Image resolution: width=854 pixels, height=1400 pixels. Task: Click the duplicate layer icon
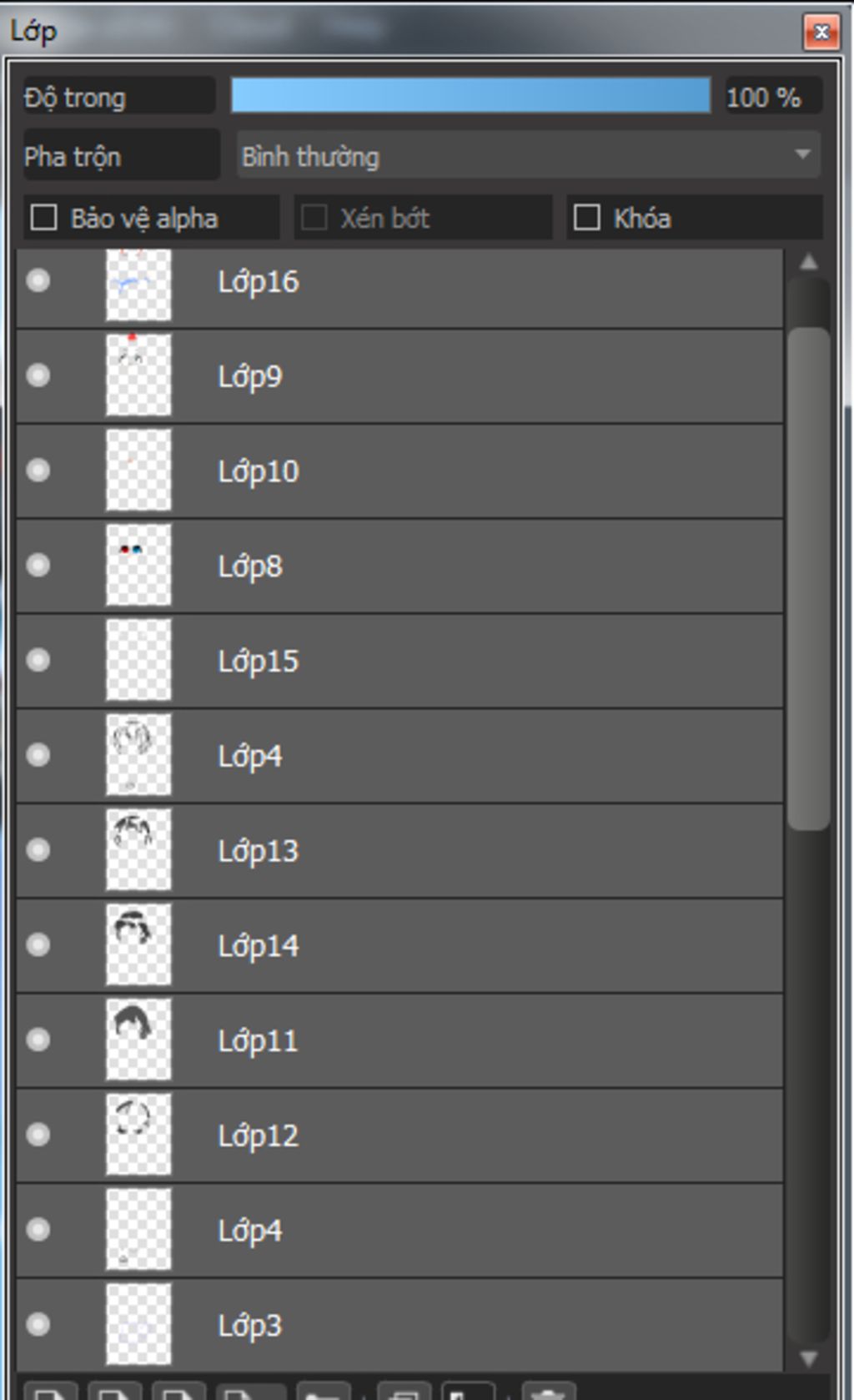(x=404, y=1391)
